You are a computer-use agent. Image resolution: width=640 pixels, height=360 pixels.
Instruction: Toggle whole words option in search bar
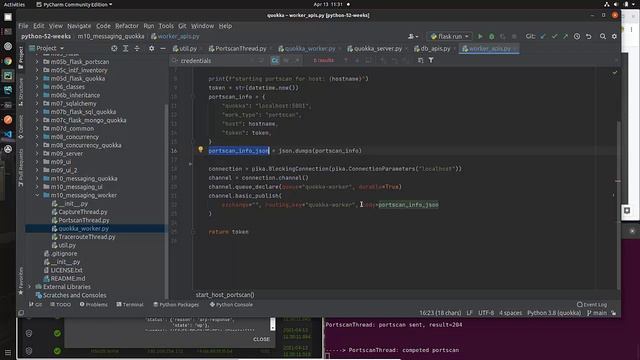tap(286, 60)
